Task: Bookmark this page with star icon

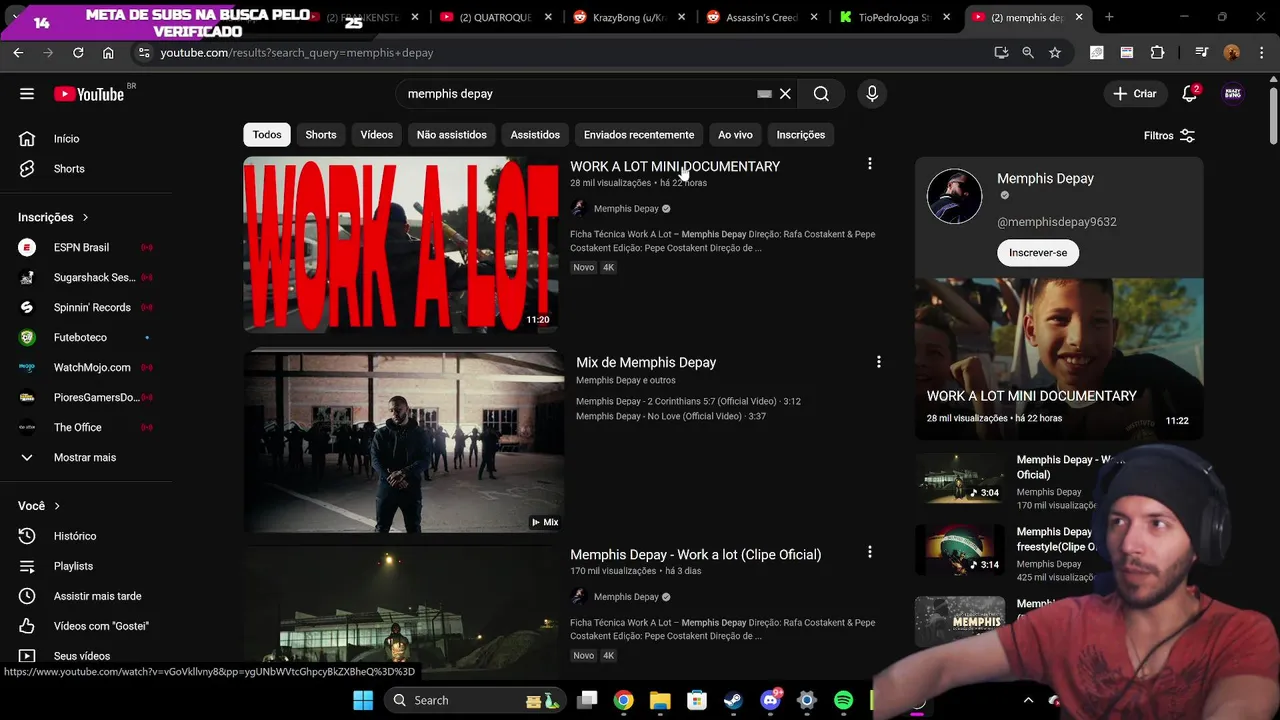Action: click(1055, 53)
